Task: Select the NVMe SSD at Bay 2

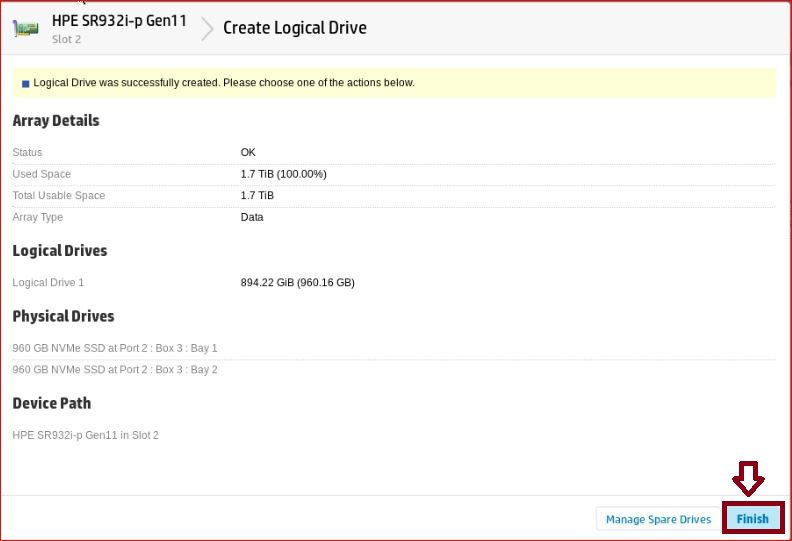Action: [x=114, y=370]
